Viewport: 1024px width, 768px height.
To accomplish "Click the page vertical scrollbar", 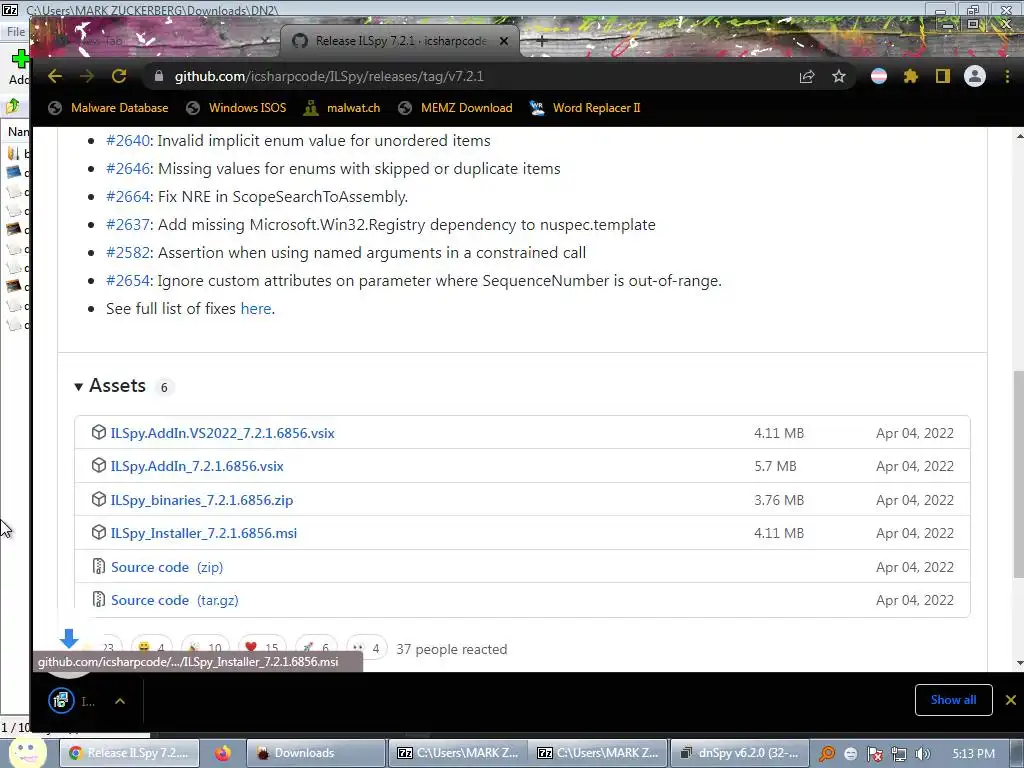I will [x=1019, y=473].
